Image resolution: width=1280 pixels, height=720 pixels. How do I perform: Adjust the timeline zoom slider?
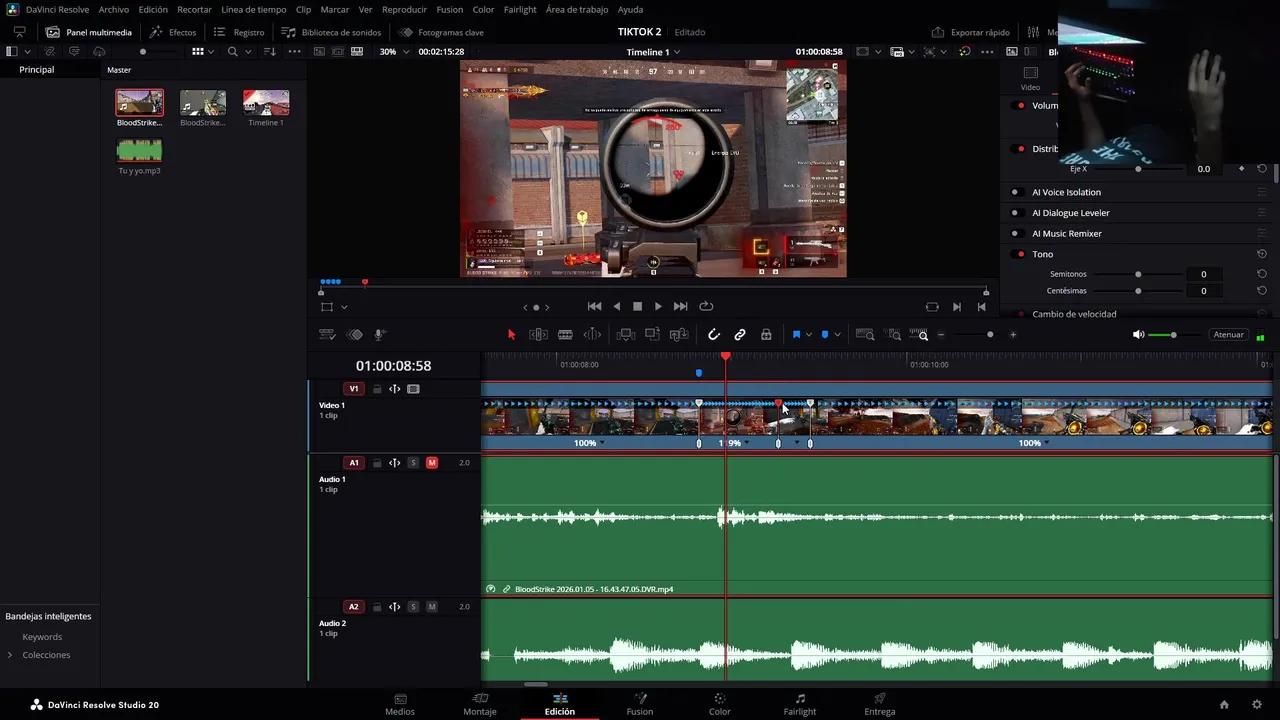click(x=990, y=335)
